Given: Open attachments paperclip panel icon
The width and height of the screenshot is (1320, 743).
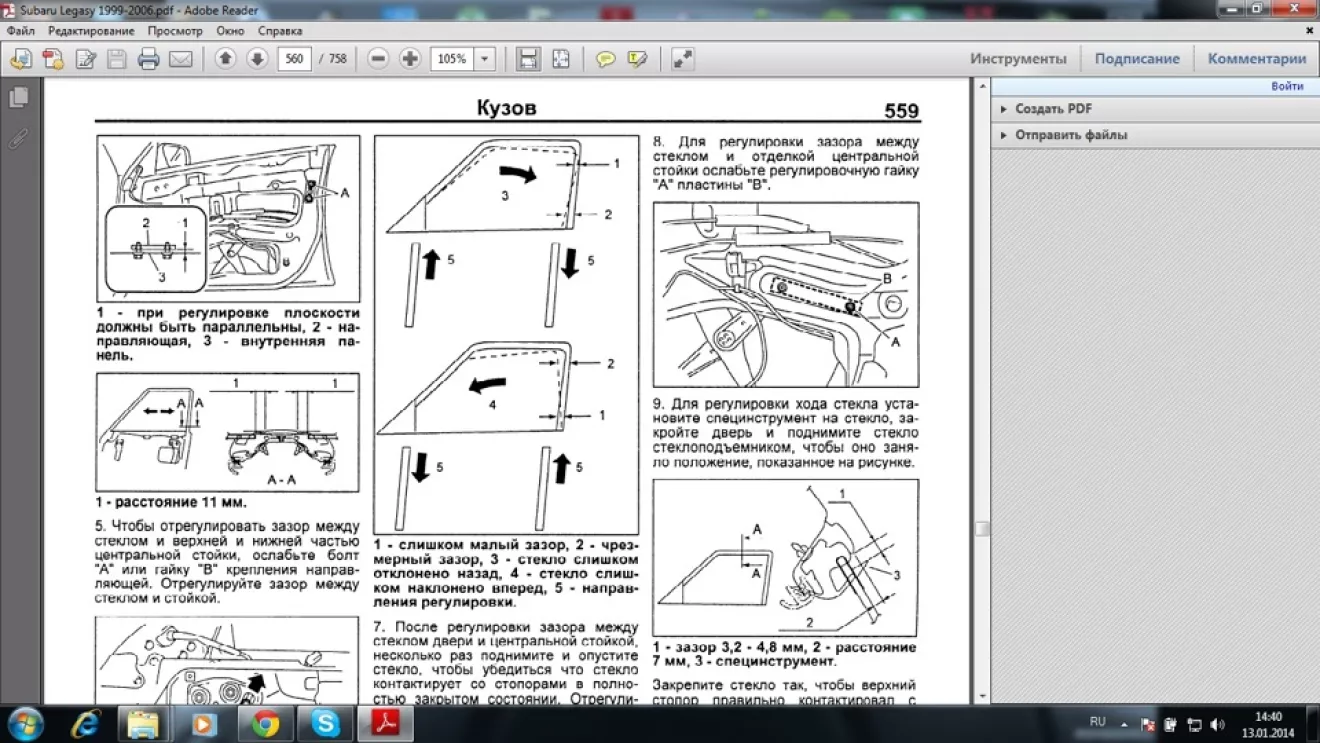Looking at the screenshot, I should coord(18,138).
